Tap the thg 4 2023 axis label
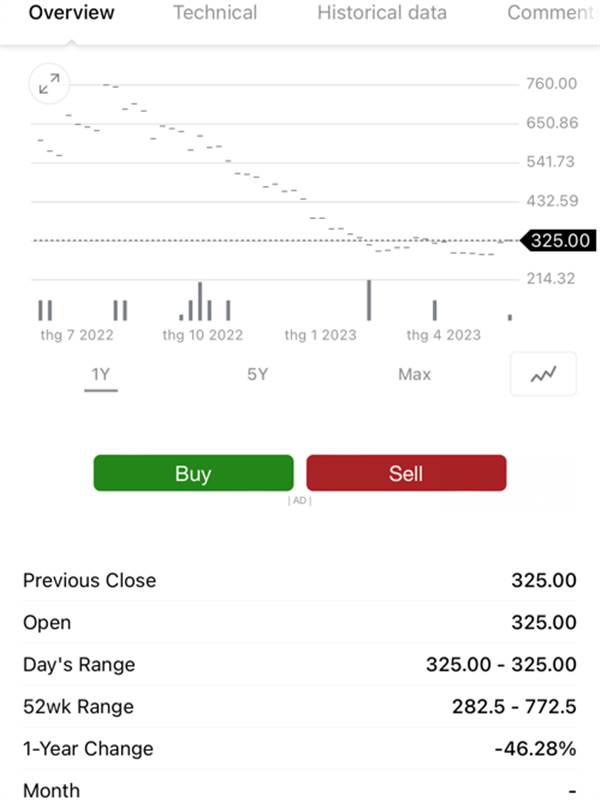Image resolution: width=600 pixels, height=800 pixels. 443,335
